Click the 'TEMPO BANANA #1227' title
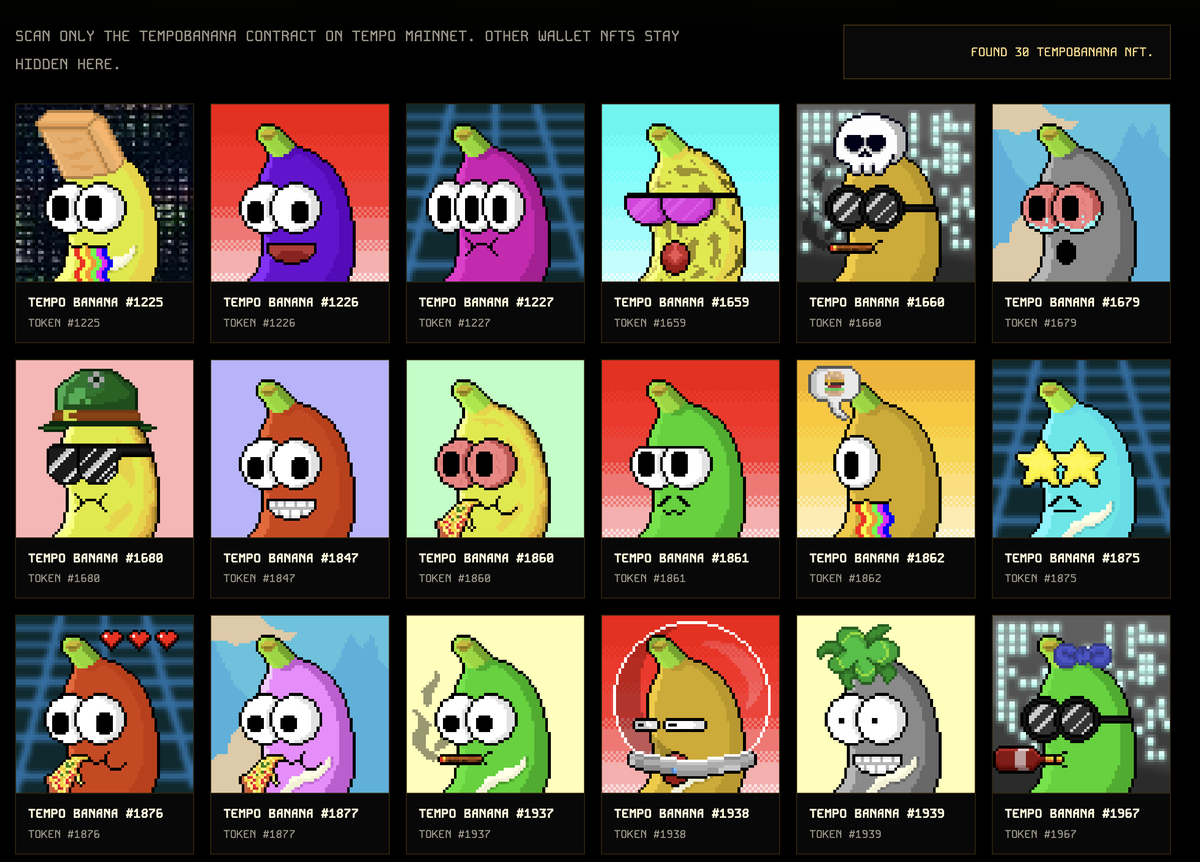Image resolution: width=1200 pixels, height=862 pixels. click(486, 302)
